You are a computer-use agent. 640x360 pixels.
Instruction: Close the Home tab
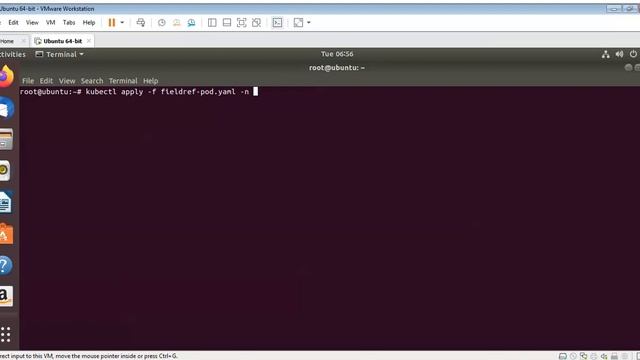tap(24, 41)
